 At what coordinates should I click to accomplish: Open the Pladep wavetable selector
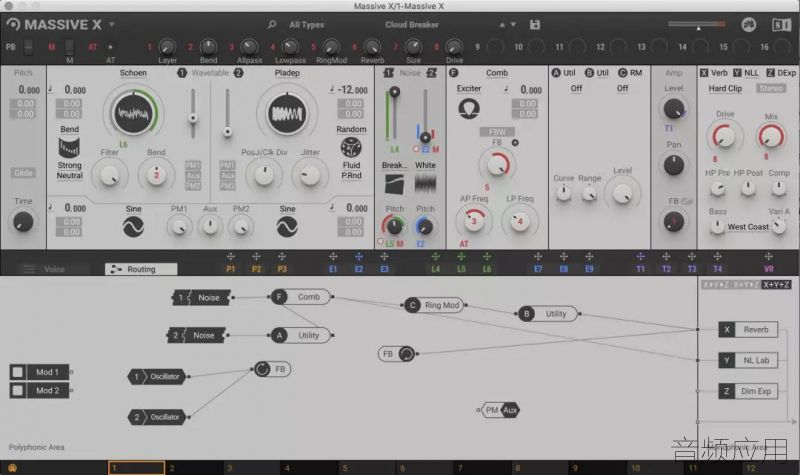pos(287,73)
